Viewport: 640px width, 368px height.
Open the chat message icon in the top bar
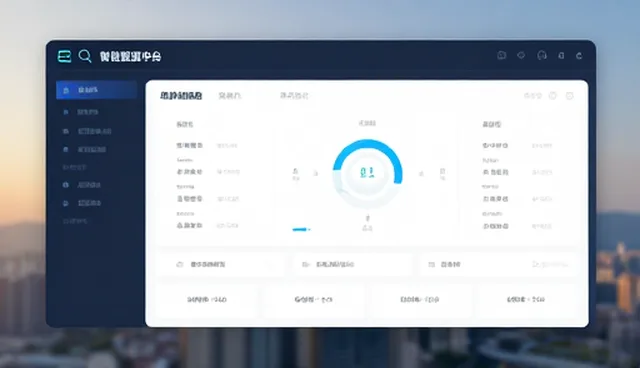(x=502, y=55)
